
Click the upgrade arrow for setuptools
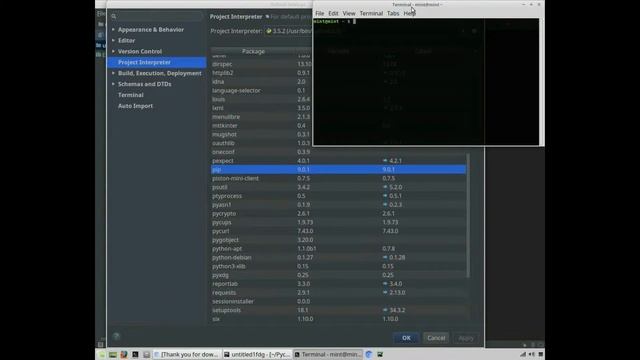385,310
